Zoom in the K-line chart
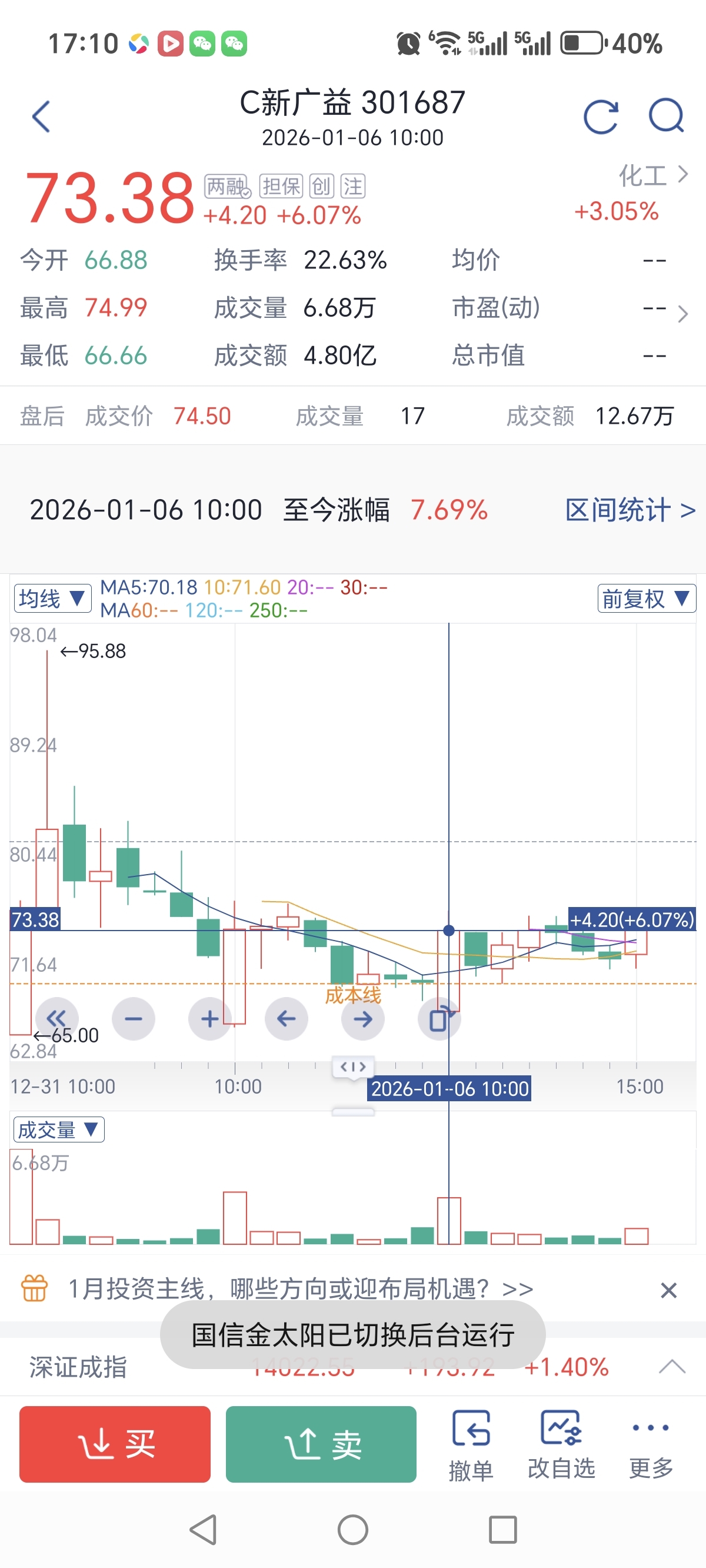This screenshot has width=706, height=1568. [x=210, y=1018]
